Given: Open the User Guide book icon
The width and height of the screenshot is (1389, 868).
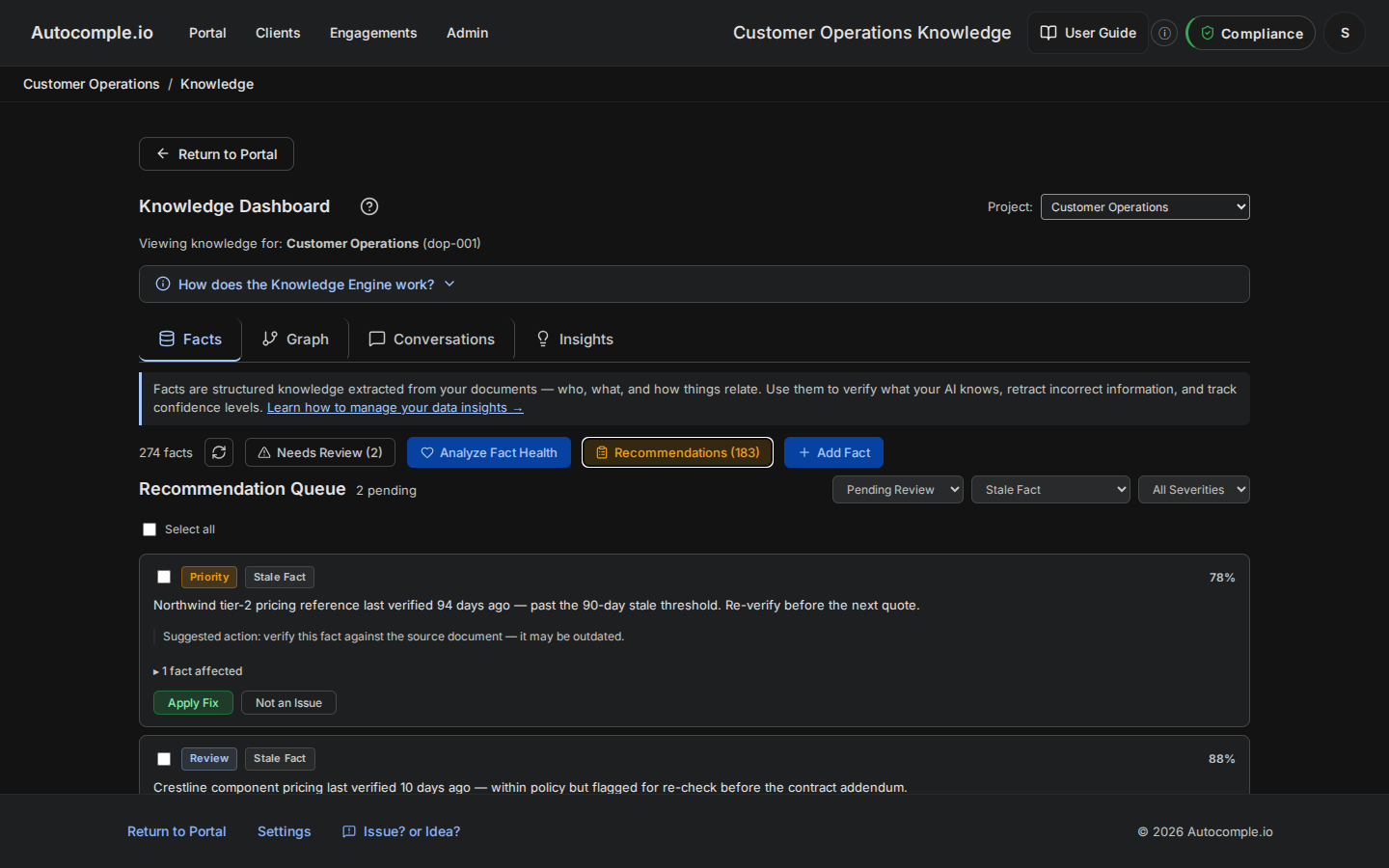Looking at the screenshot, I should [x=1049, y=33].
